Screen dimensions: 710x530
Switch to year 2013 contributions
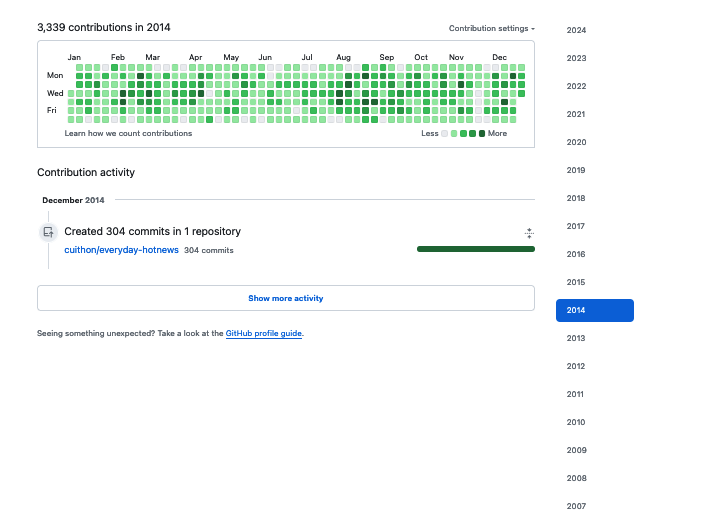tap(576, 338)
